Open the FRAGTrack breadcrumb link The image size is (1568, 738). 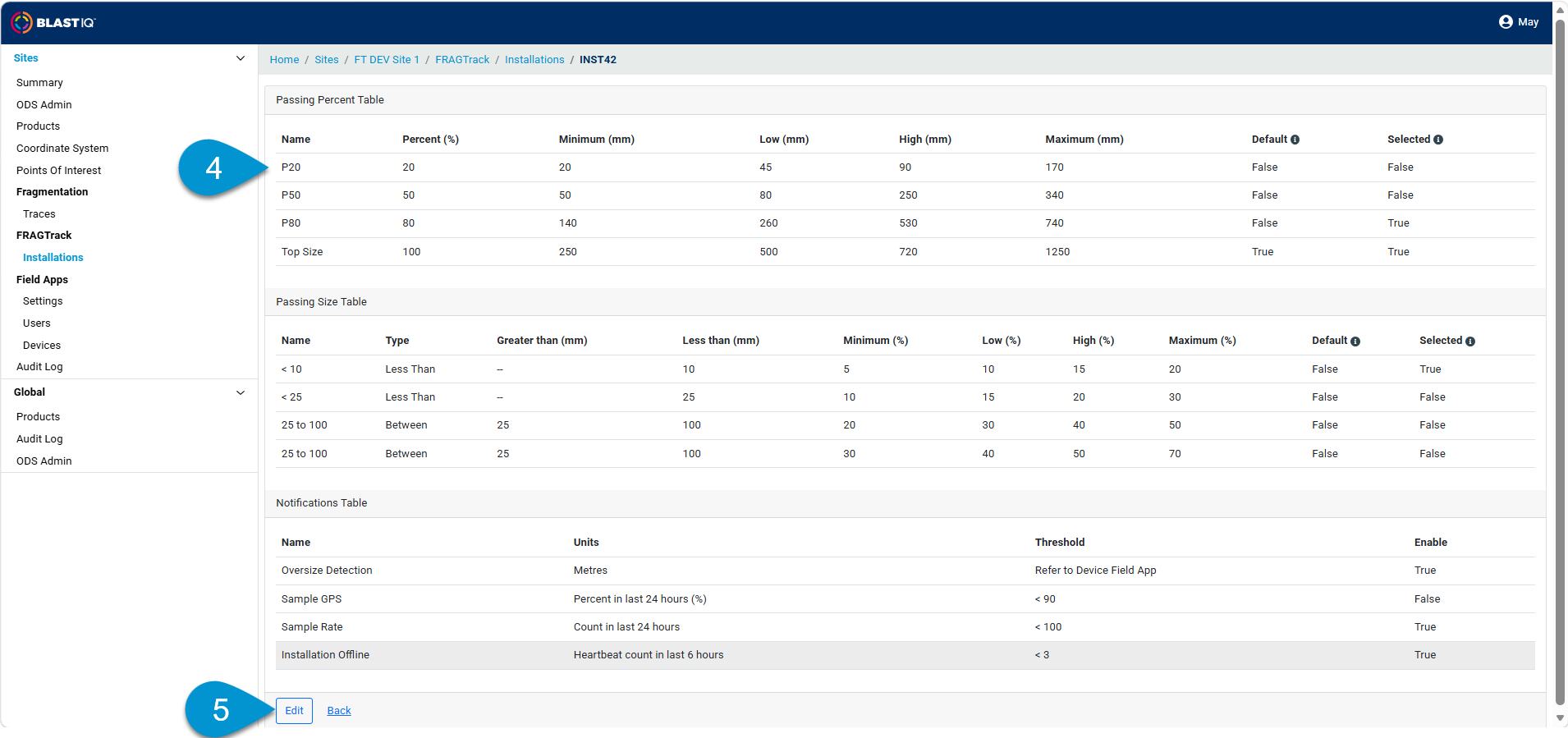[462, 60]
